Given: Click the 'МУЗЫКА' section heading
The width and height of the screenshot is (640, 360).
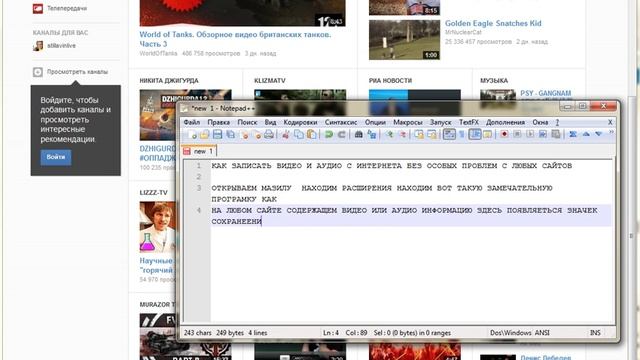Looking at the screenshot, I should 494,81.
